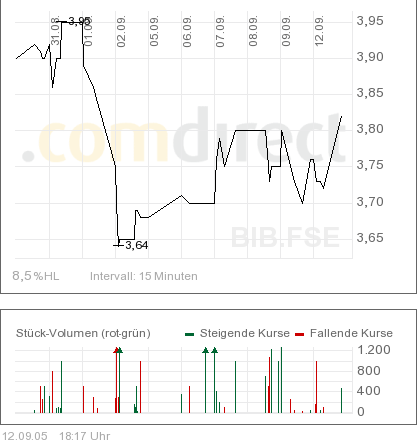Click the BIB.FSE symbol watermark
The image size is (417, 443).
coord(285,237)
